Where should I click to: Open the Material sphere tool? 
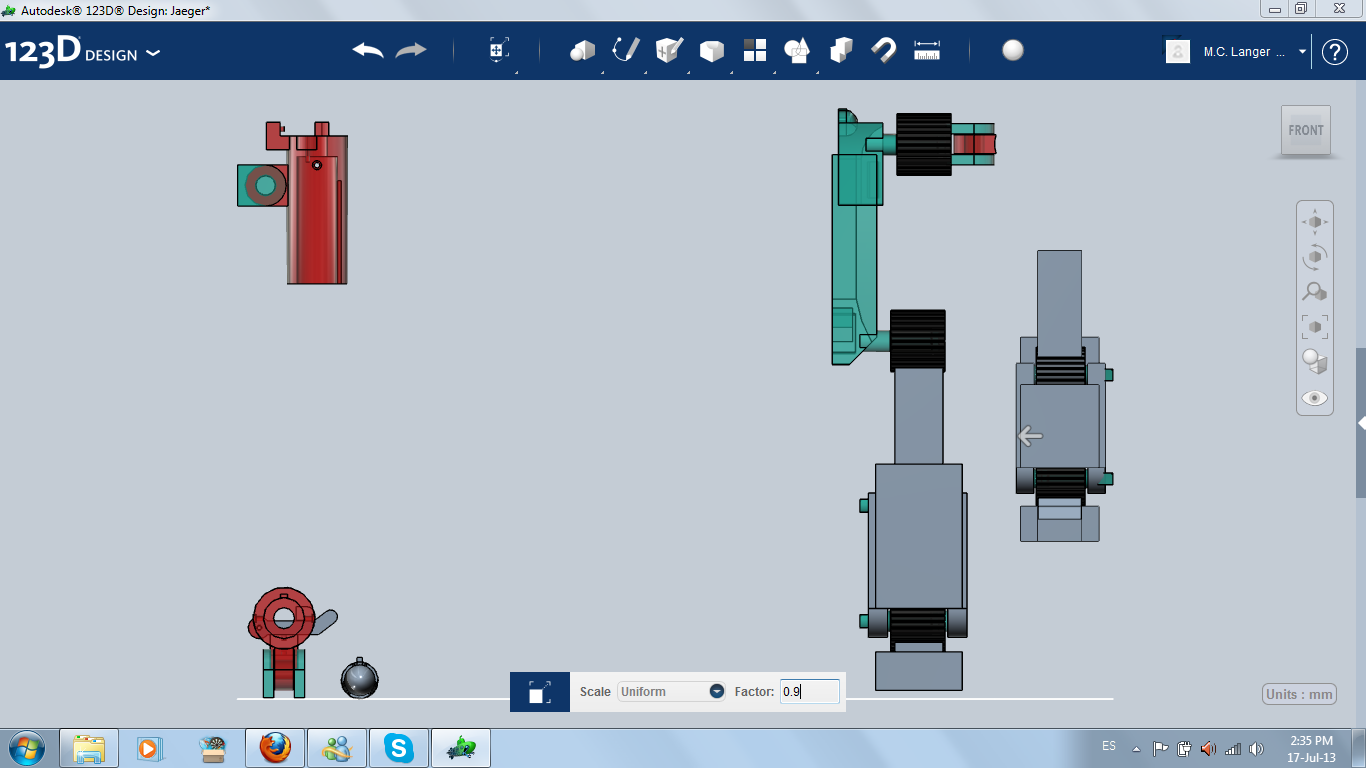(x=1013, y=50)
